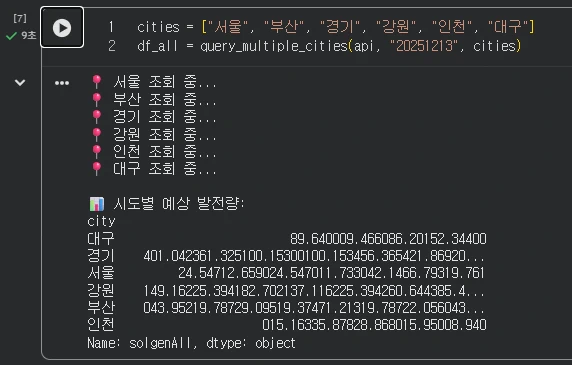Click the 부산 result row starting 043.95219

click(x=314, y=308)
